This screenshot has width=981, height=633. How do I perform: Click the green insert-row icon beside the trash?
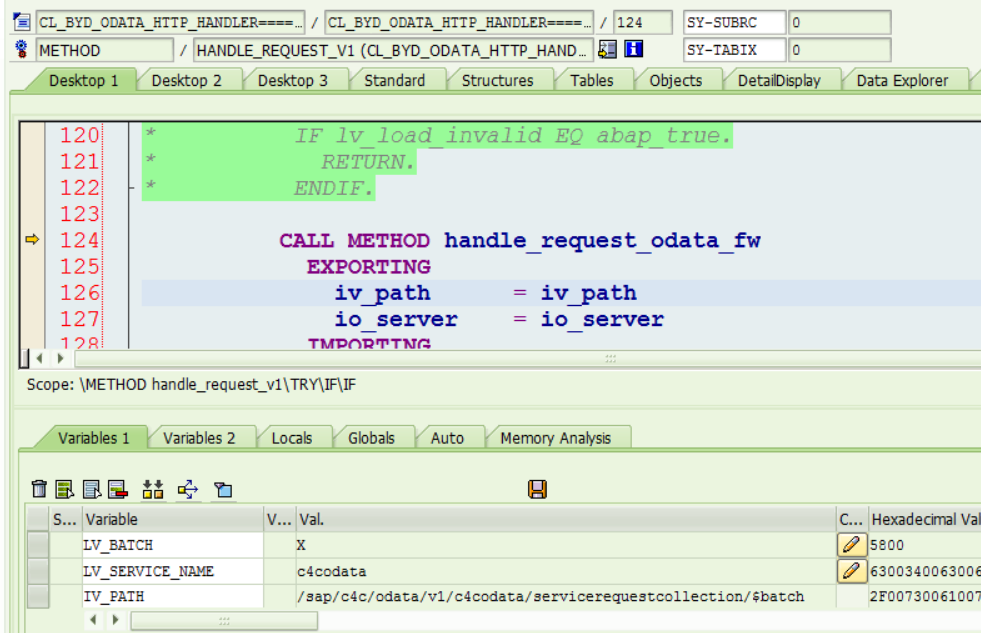tap(64, 489)
